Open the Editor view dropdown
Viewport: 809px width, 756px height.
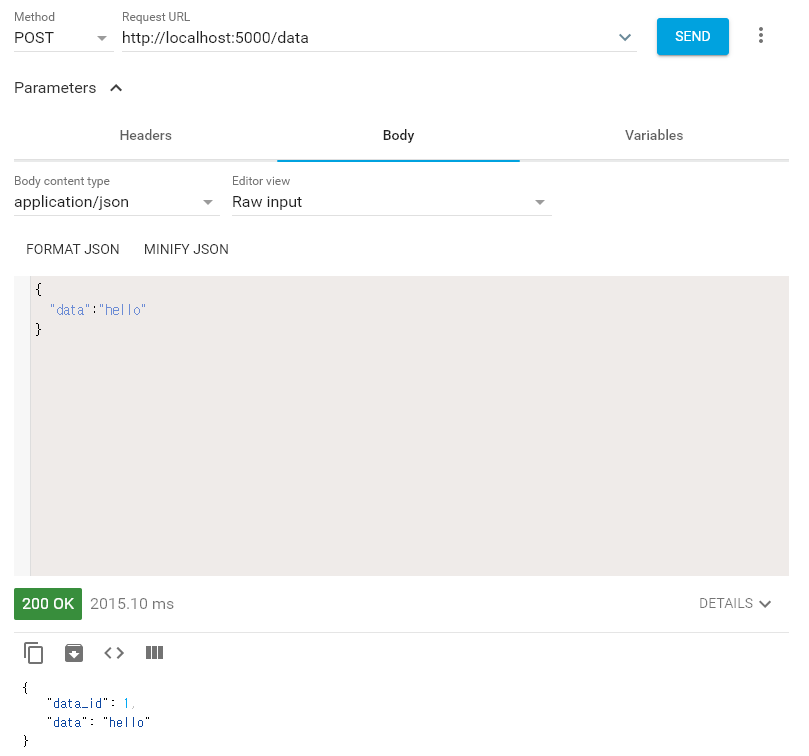tap(391, 202)
